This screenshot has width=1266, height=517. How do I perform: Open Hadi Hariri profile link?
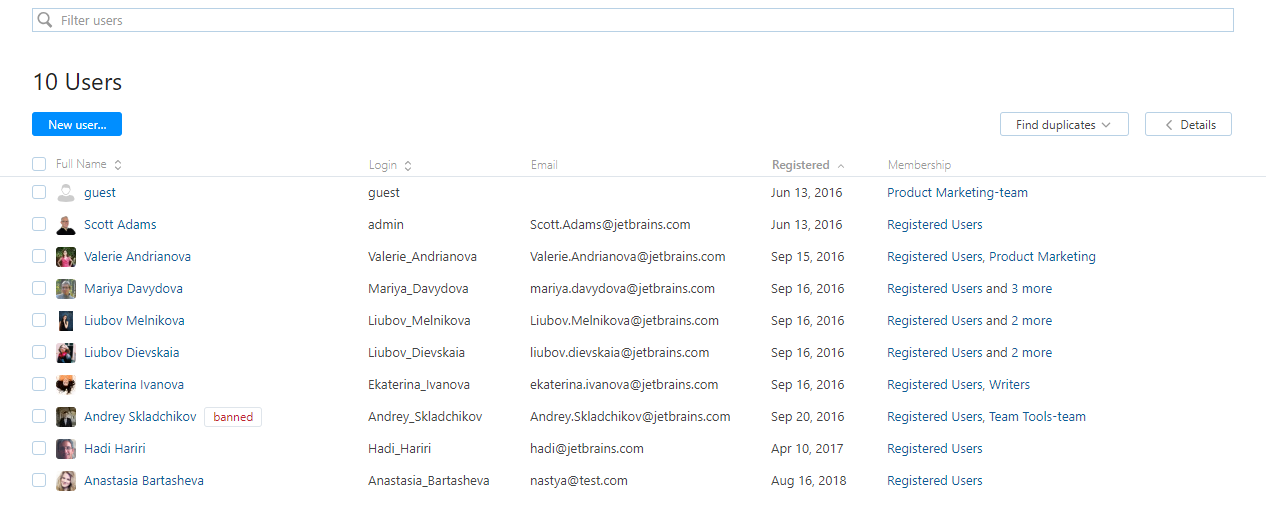click(116, 449)
